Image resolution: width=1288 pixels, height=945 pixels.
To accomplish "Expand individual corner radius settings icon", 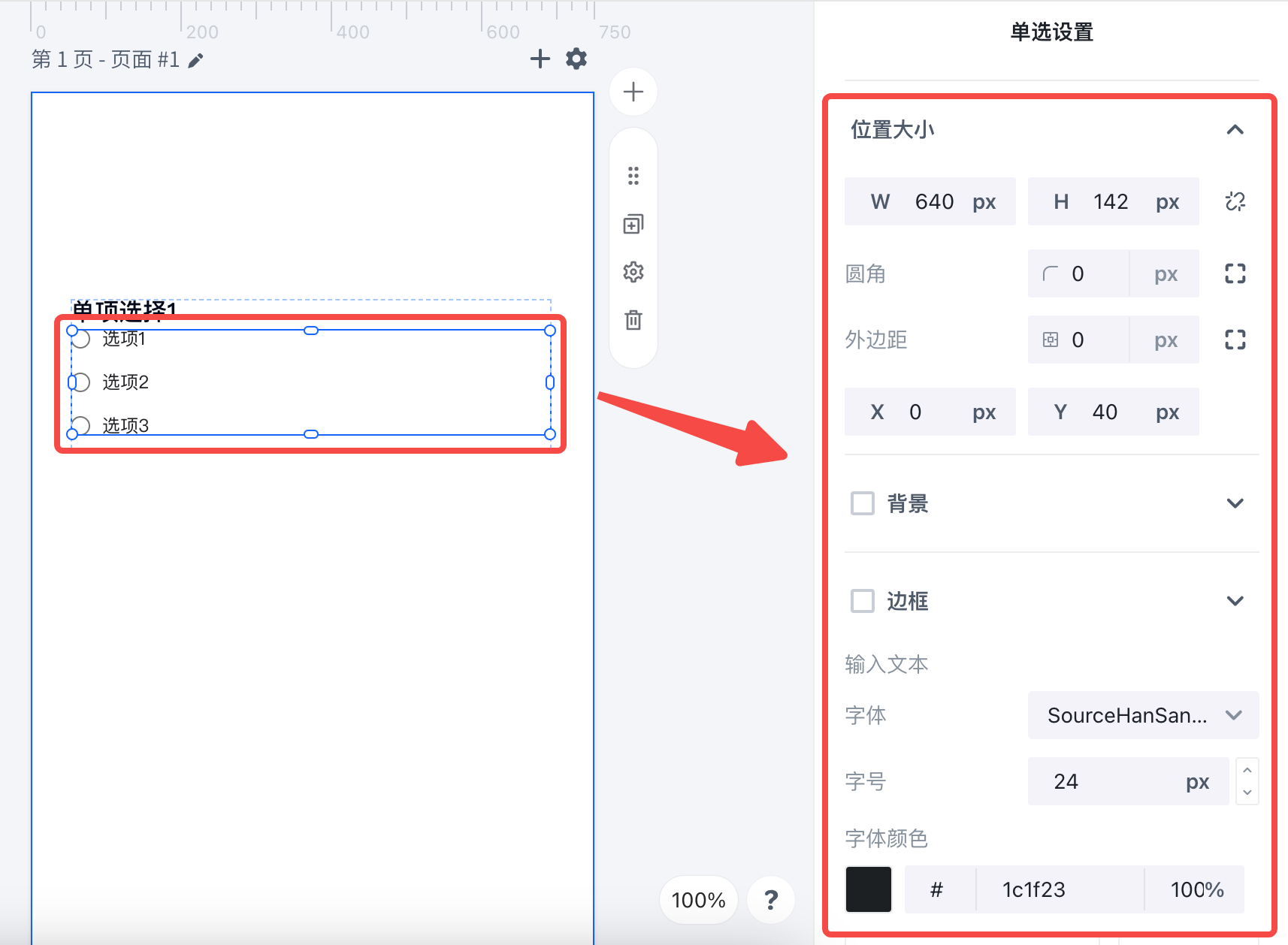I will 1235,273.
